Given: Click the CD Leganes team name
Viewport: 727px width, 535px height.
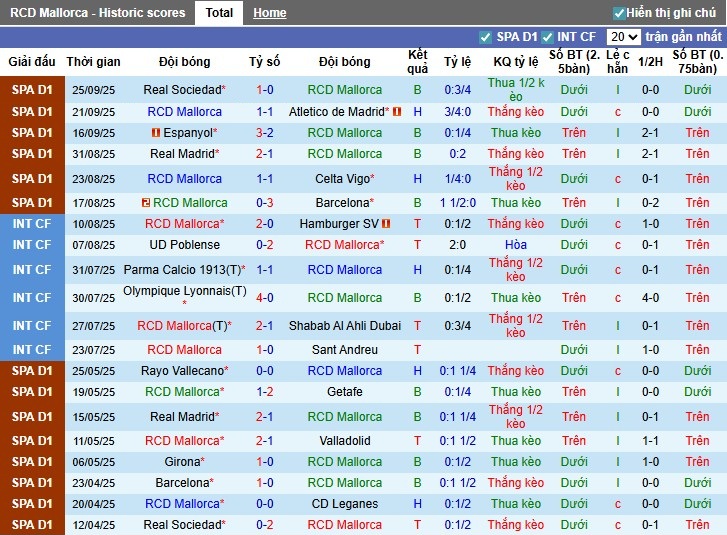Looking at the screenshot, I should tap(344, 504).
